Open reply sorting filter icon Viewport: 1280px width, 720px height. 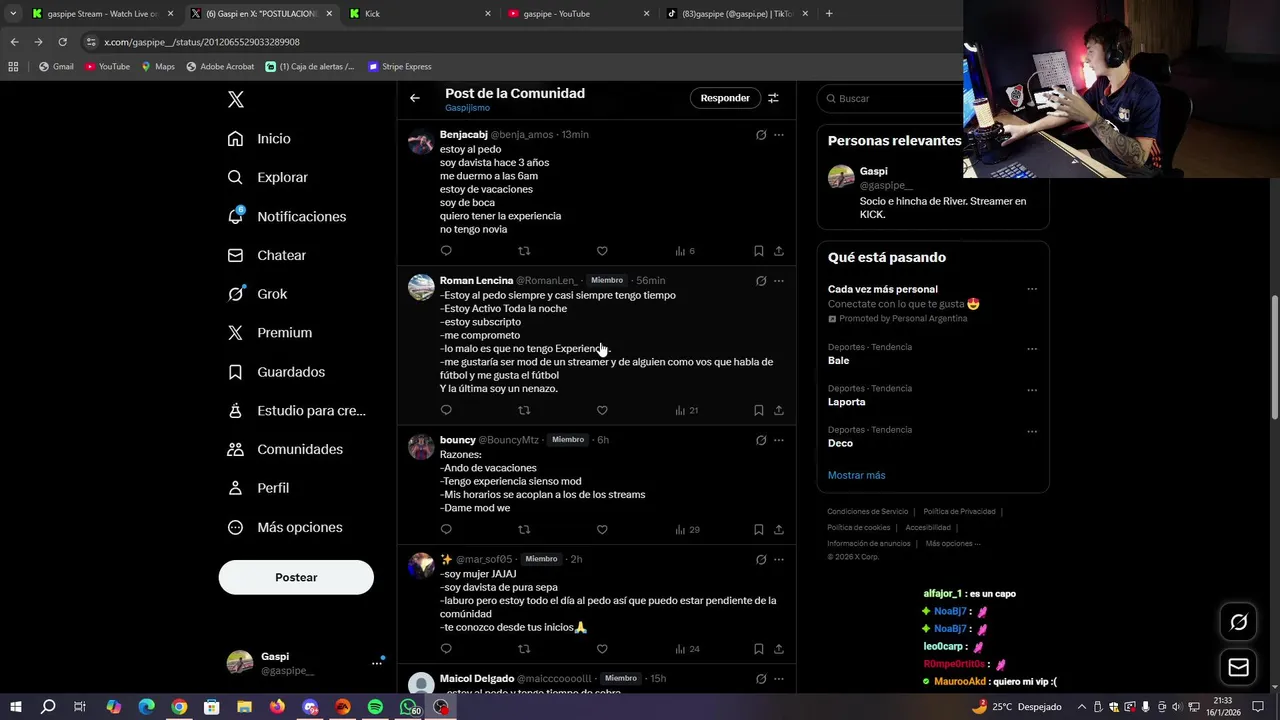773,98
